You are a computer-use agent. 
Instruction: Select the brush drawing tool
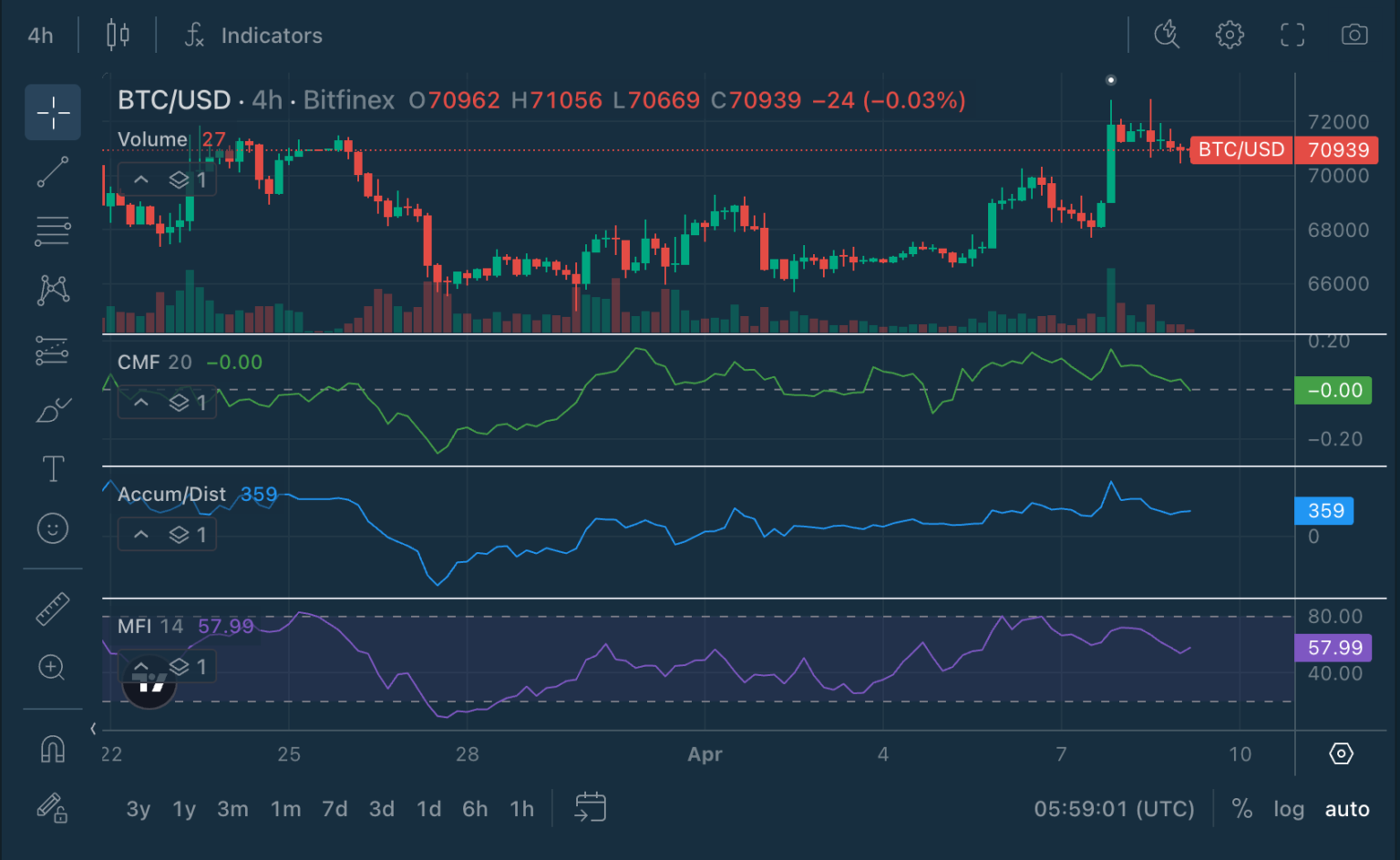pos(52,409)
